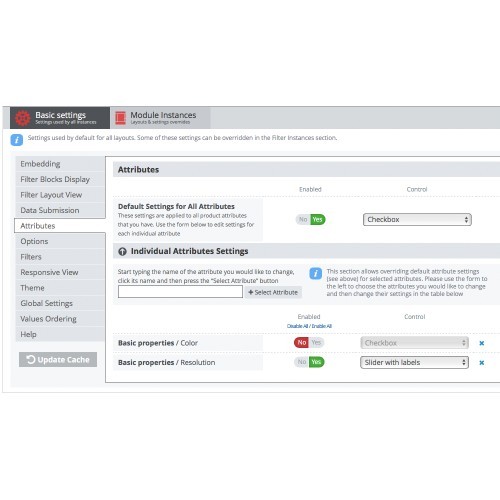
Task: Open the Color attribute Control dropdown
Action: (x=414, y=343)
